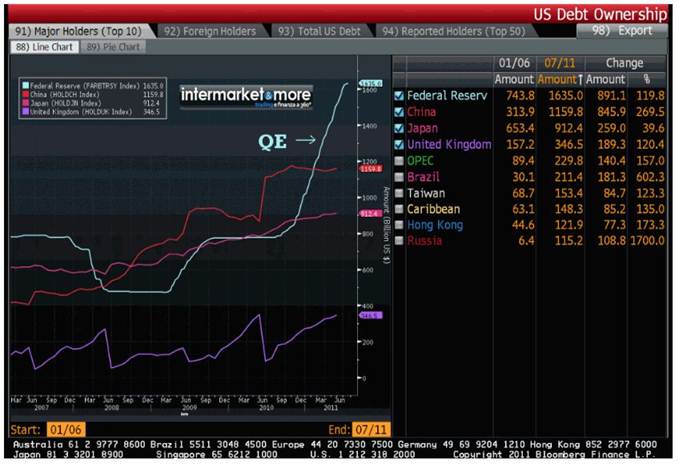Select the Hong Kong row label
This screenshot has width=679, height=465.
pos(435,225)
